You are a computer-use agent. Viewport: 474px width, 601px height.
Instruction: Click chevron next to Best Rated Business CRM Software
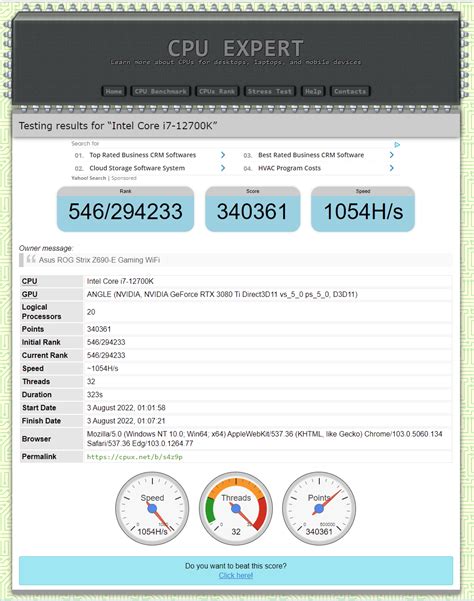391,155
